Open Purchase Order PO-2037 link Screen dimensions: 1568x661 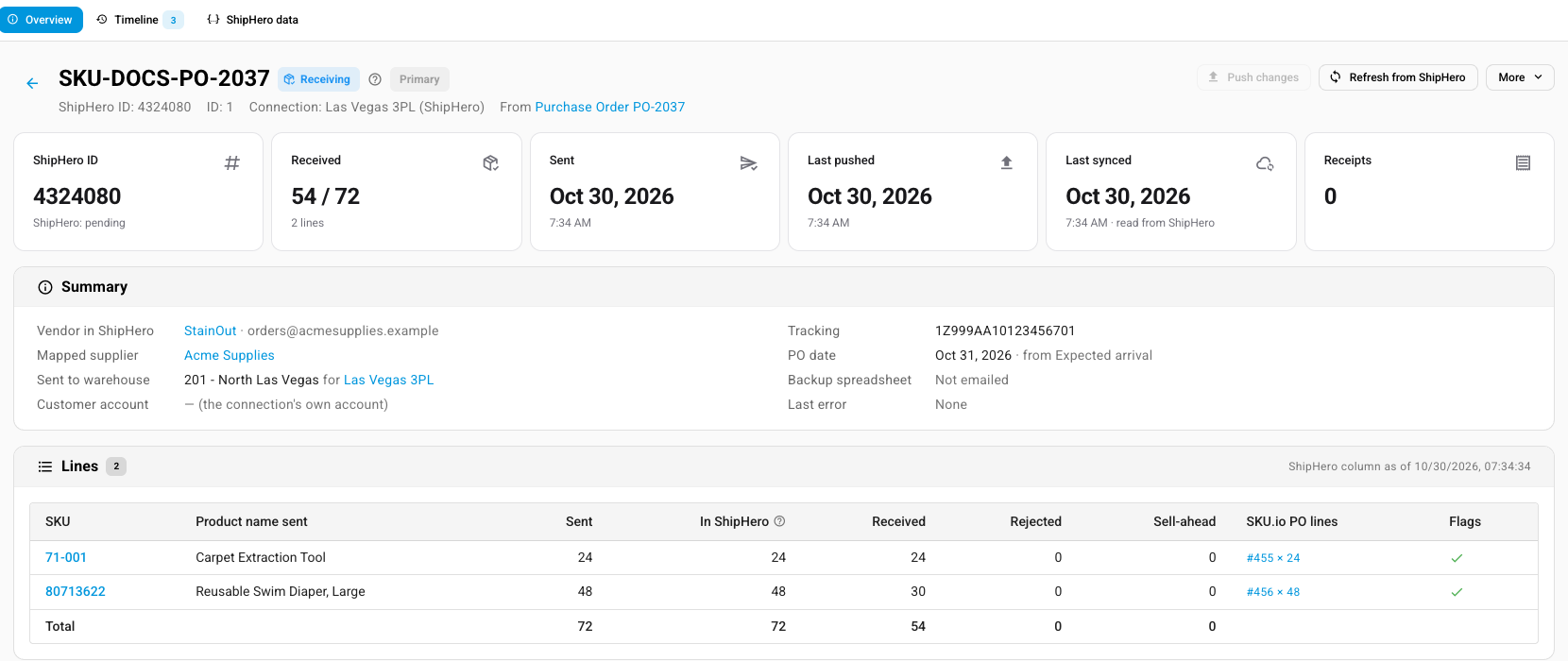[610, 107]
